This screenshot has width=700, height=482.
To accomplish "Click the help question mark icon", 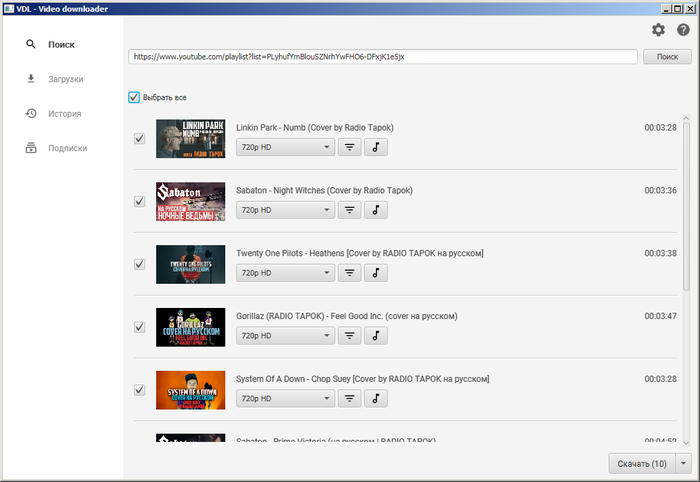I will click(683, 30).
